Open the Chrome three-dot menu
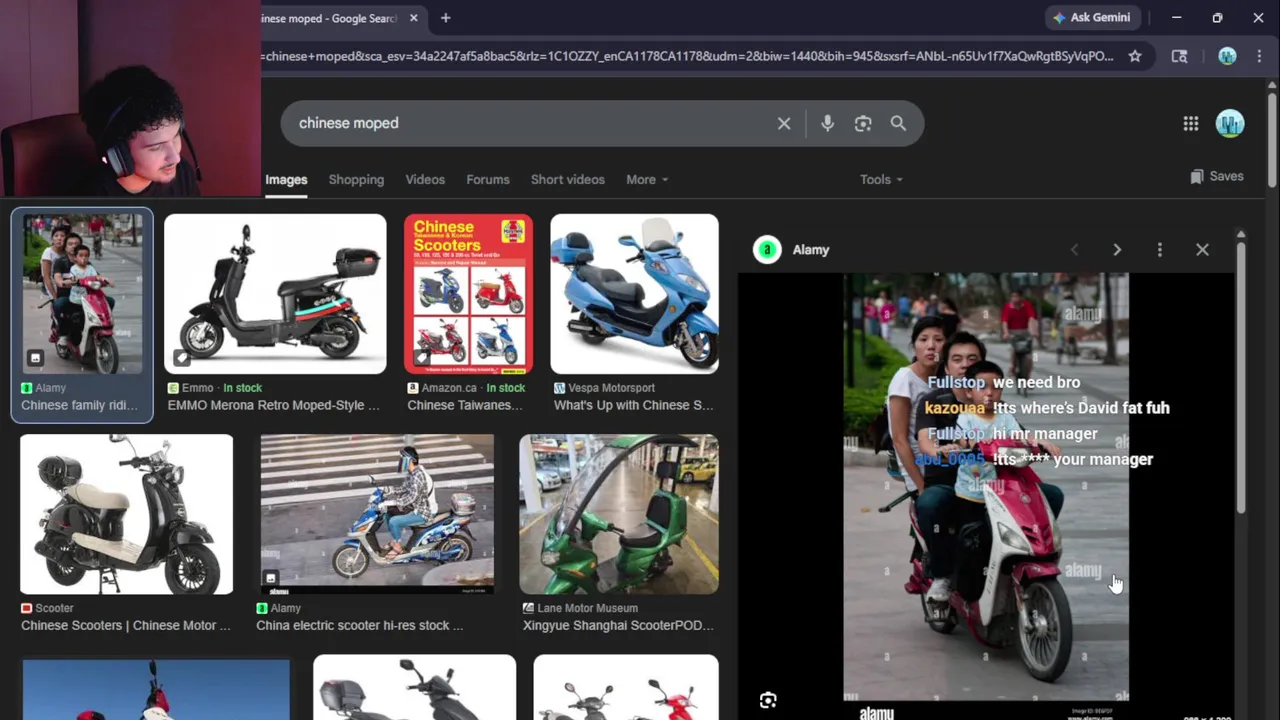The width and height of the screenshot is (1280, 720). (x=1259, y=56)
